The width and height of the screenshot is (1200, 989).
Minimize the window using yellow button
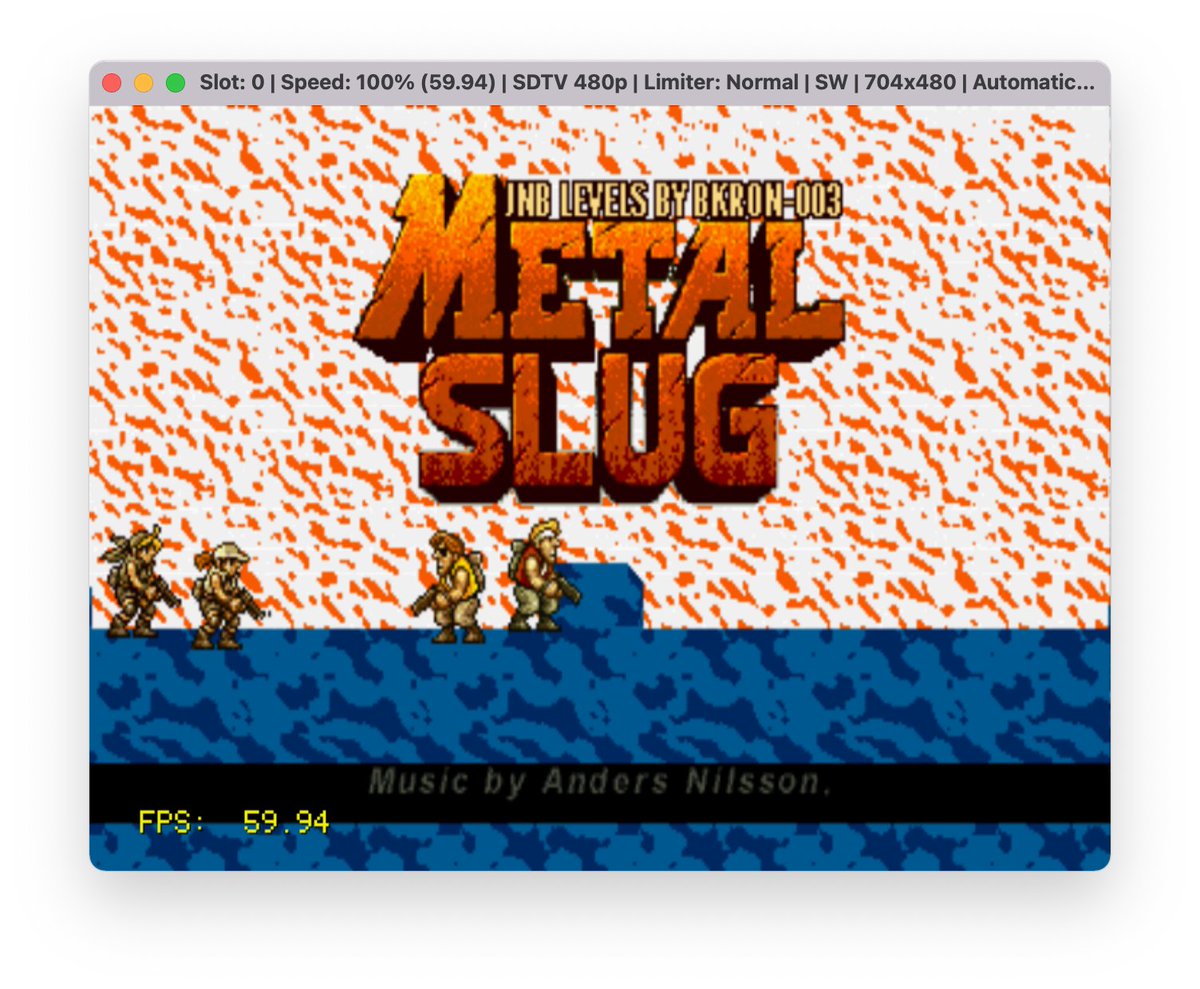pyautogui.click(x=144, y=83)
